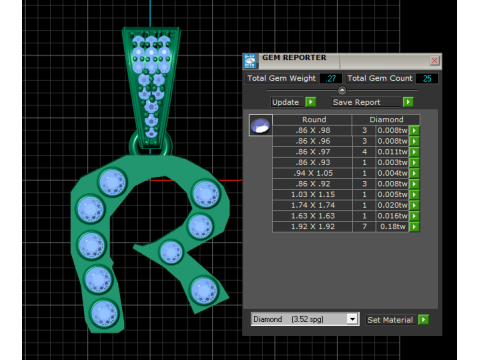
Task: Select the .86 X .93 size cell
Action: click(x=312, y=163)
